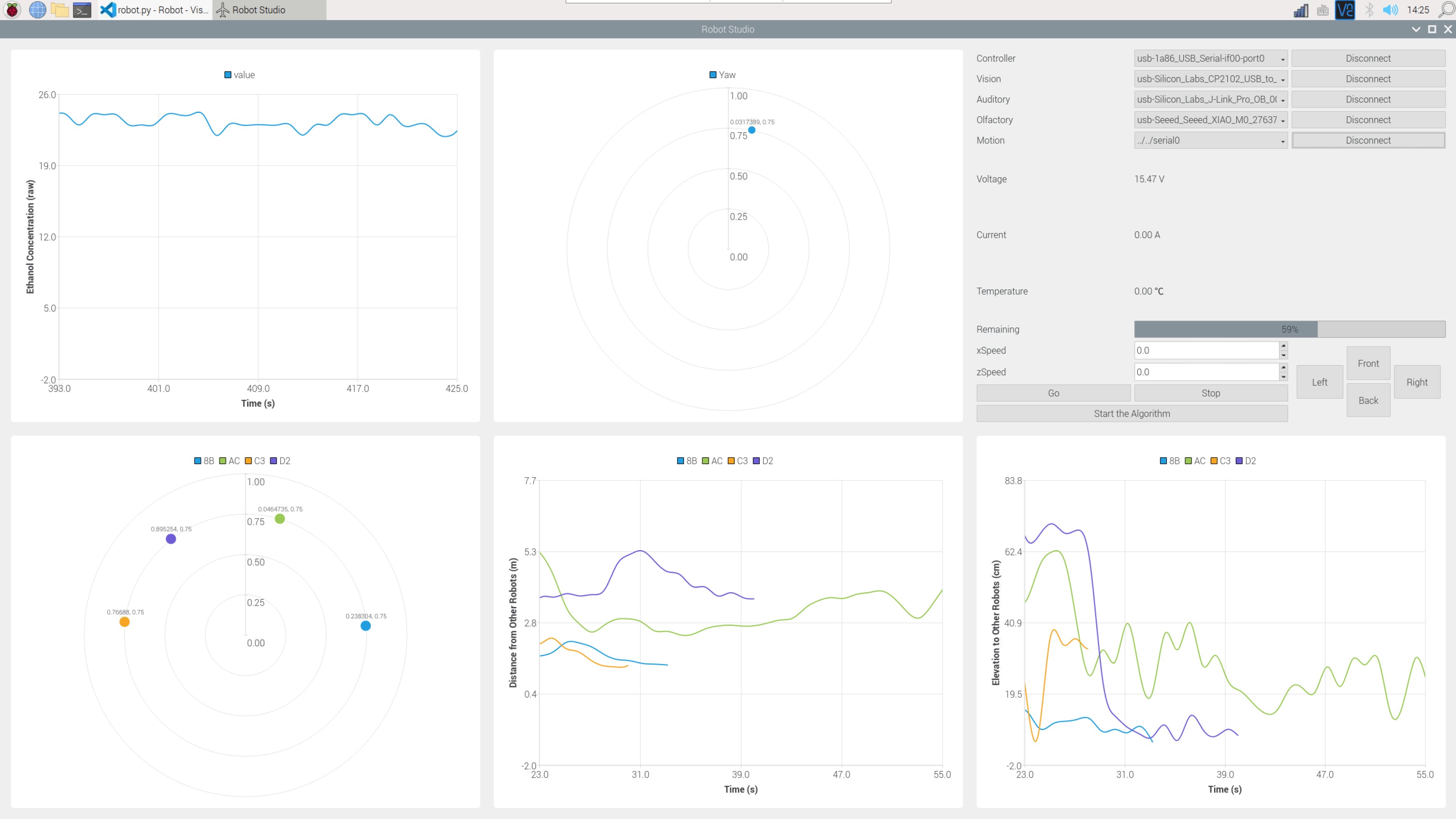This screenshot has width=1456, height=819.
Task: Click the Remaining battery progress bar
Action: click(x=1289, y=329)
